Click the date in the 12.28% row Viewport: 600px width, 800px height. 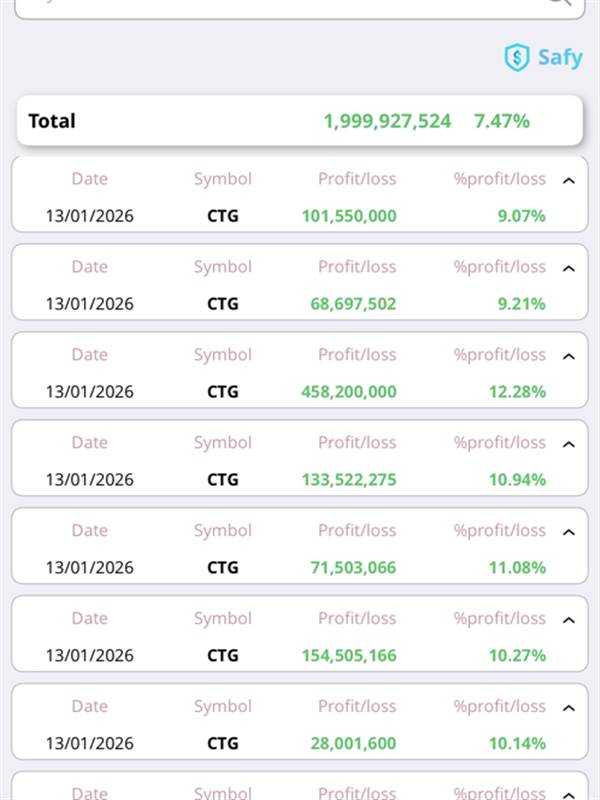[89, 391]
